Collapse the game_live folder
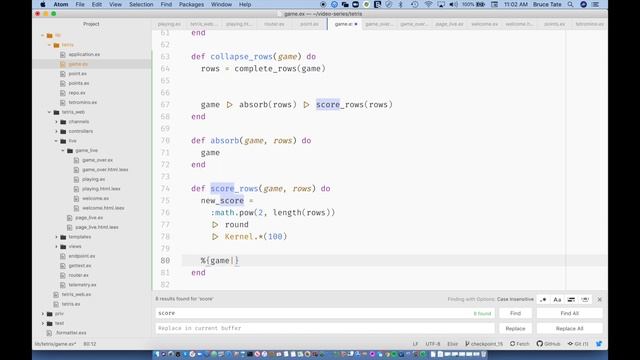The width and height of the screenshot is (640, 360). tap(63, 151)
